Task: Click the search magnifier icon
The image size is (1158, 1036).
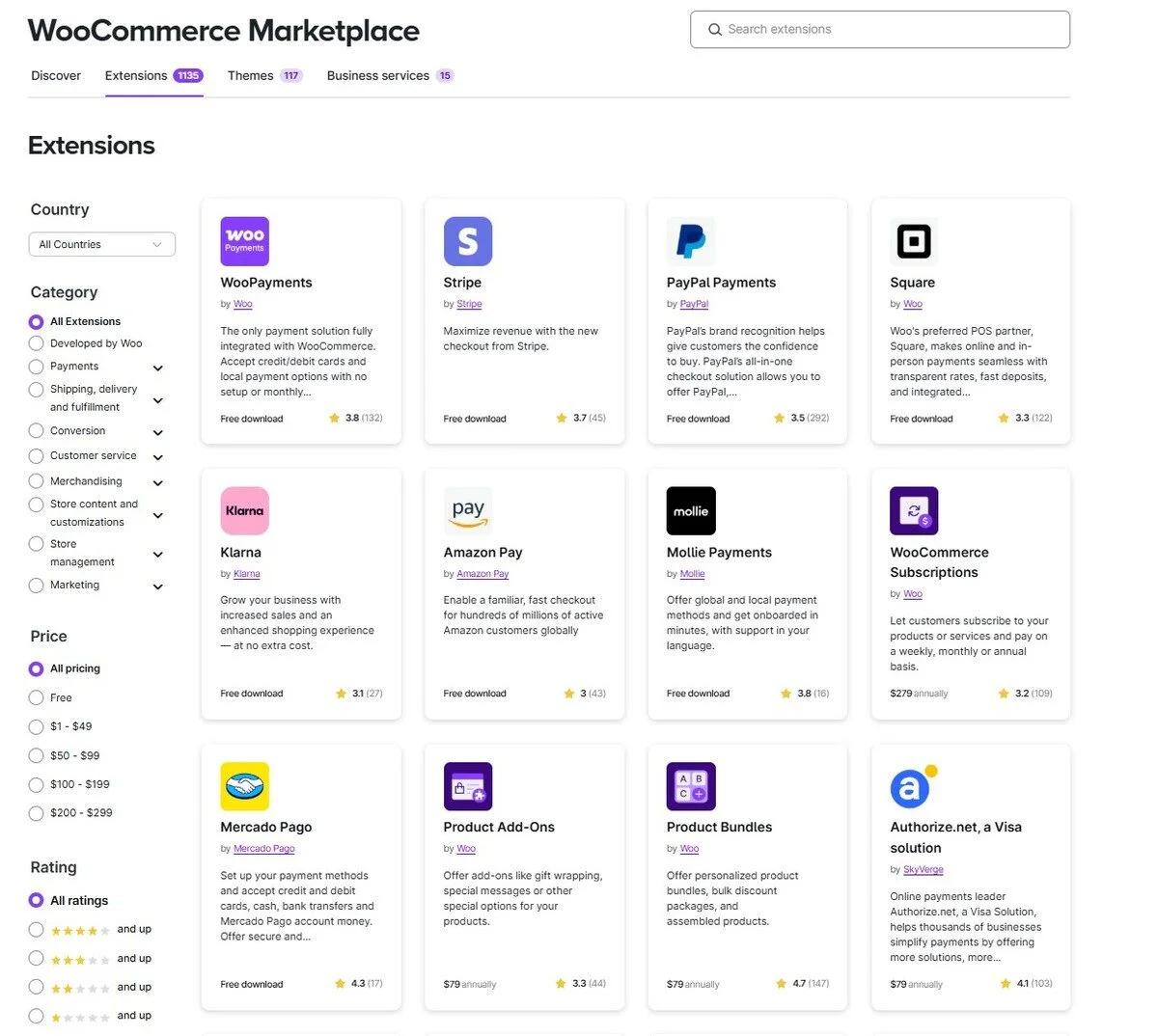Action: [715, 30]
